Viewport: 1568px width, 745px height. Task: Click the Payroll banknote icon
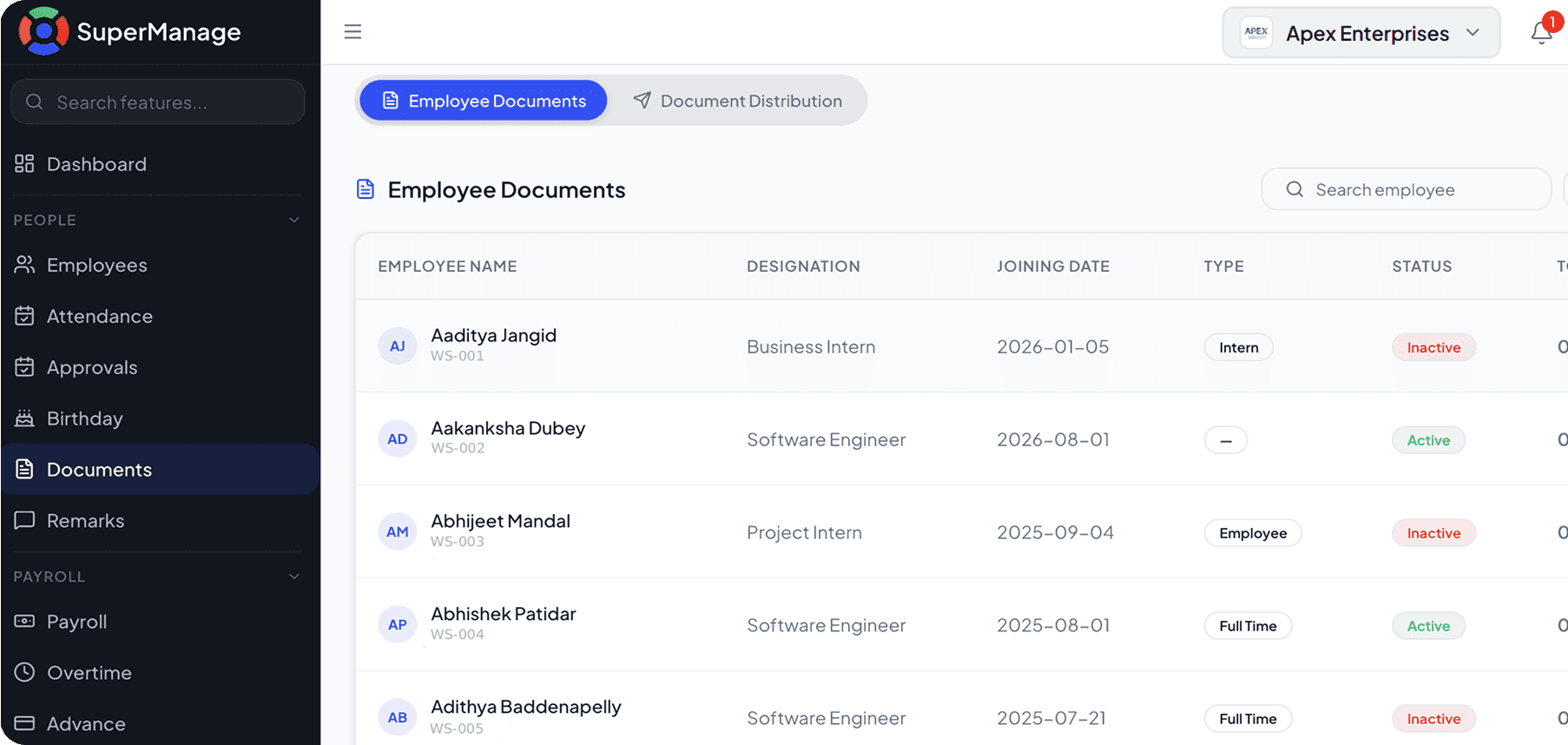click(x=24, y=621)
